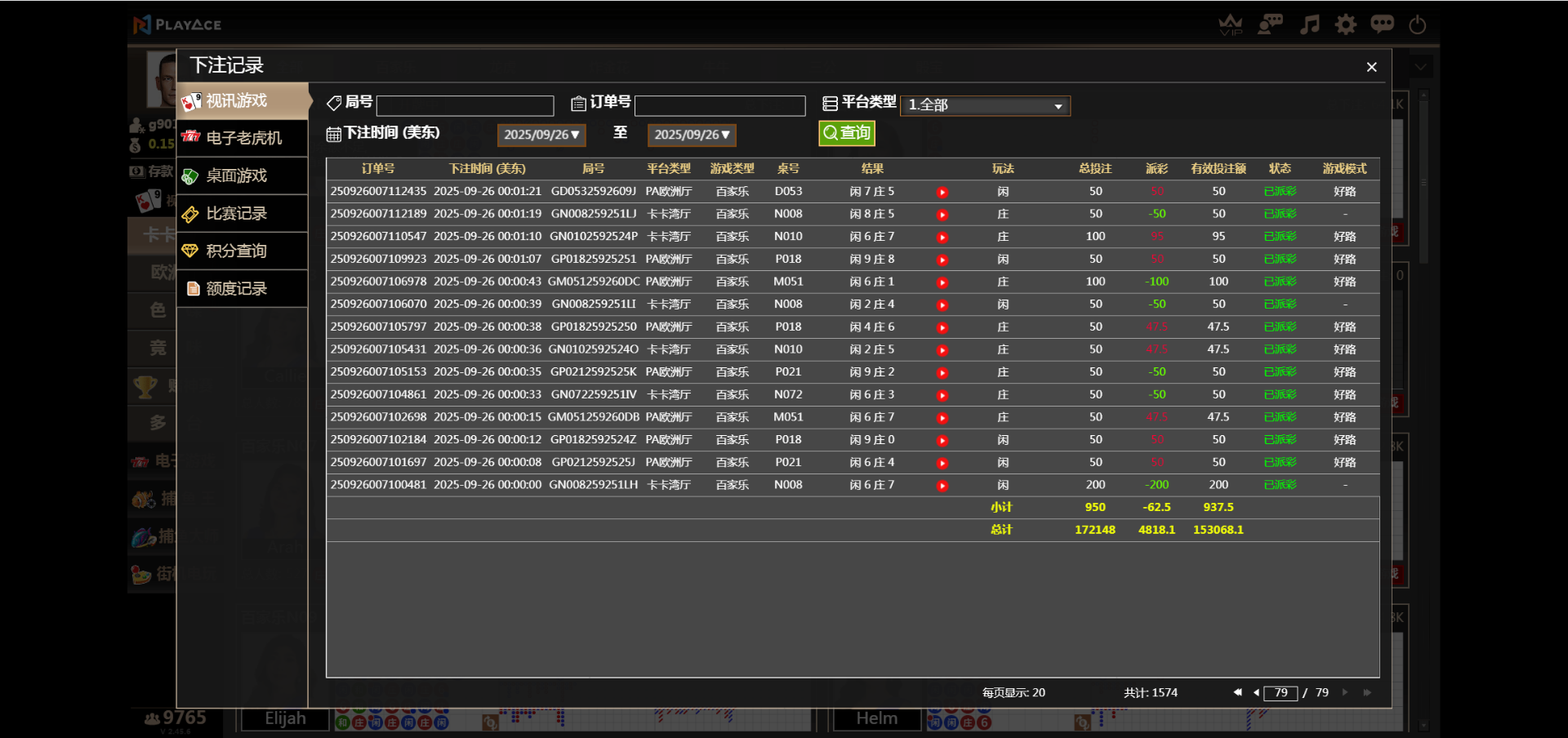Screen dimensions: 1568x738
Task: Click inside the 订单号 input field
Action: 719,105
